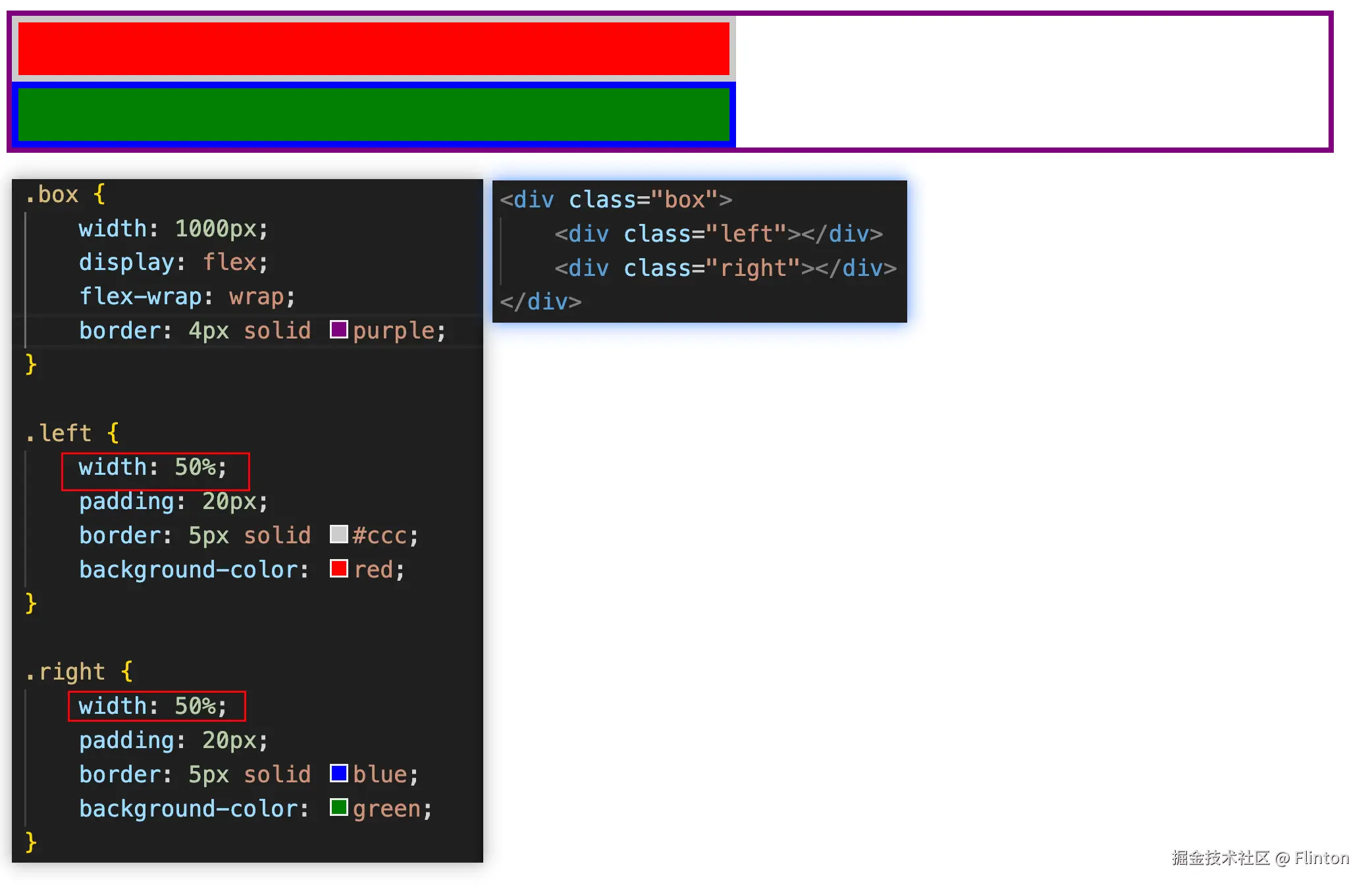1372x889 pixels.
Task: Click the div class="left" HTML line
Action: (718, 234)
